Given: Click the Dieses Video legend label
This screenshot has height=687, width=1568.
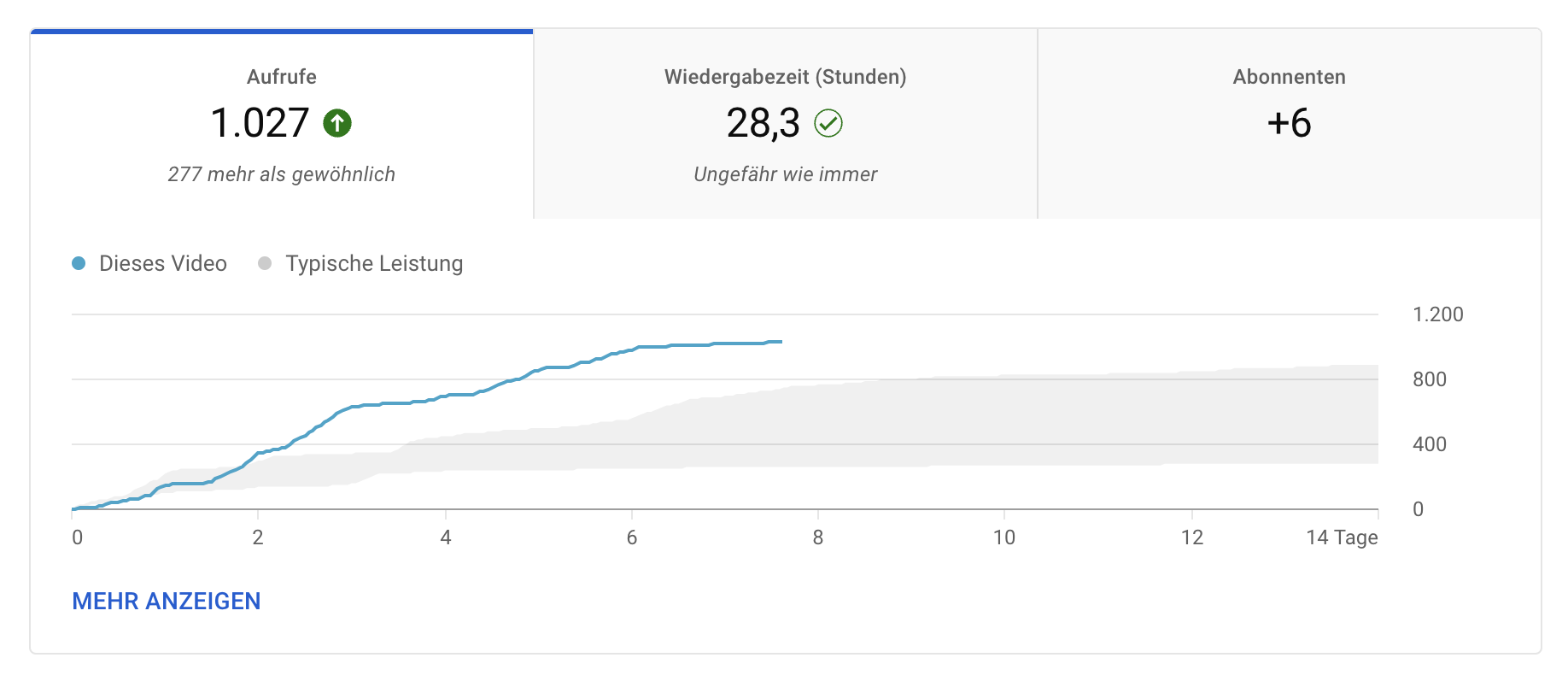Looking at the screenshot, I should click(163, 263).
